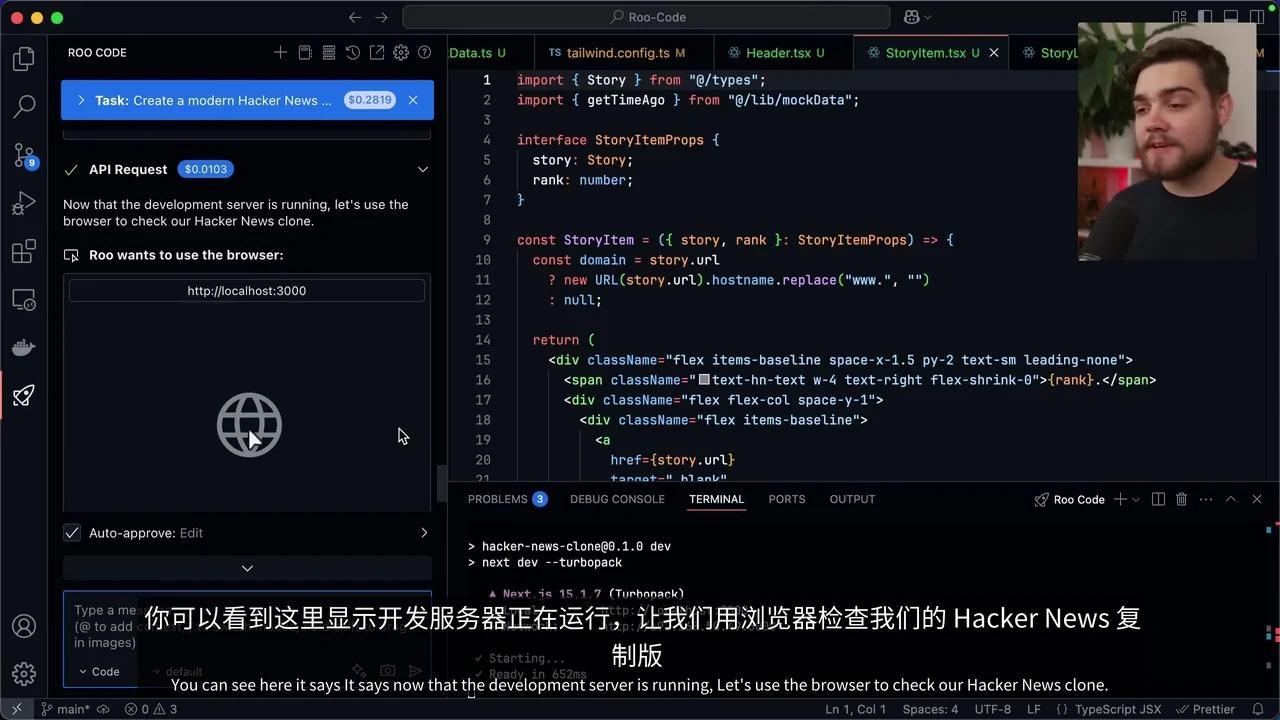Open the Code mode dropdown
Image resolution: width=1280 pixels, height=720 pixels.
click(x=98, y=672)
